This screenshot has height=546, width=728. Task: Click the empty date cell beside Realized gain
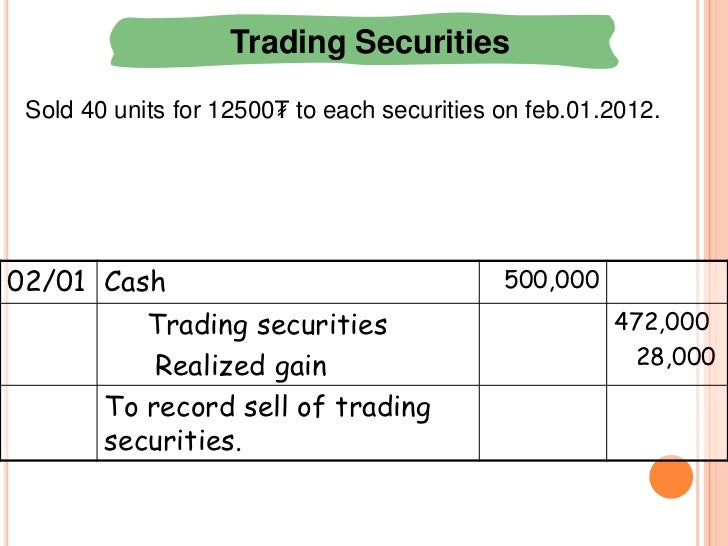click(x=49, y=344)
